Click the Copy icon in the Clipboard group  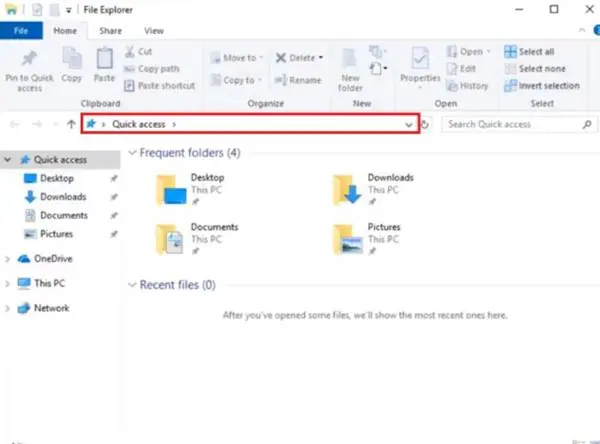click(72, 59)
